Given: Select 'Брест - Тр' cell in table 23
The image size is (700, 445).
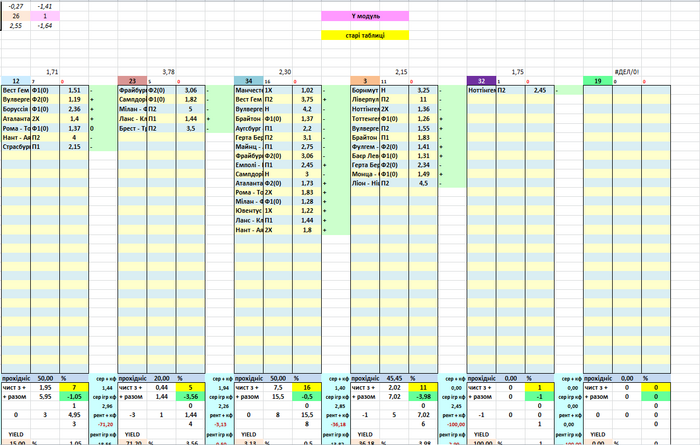Looking at the screenshot, I should point(132,128).
